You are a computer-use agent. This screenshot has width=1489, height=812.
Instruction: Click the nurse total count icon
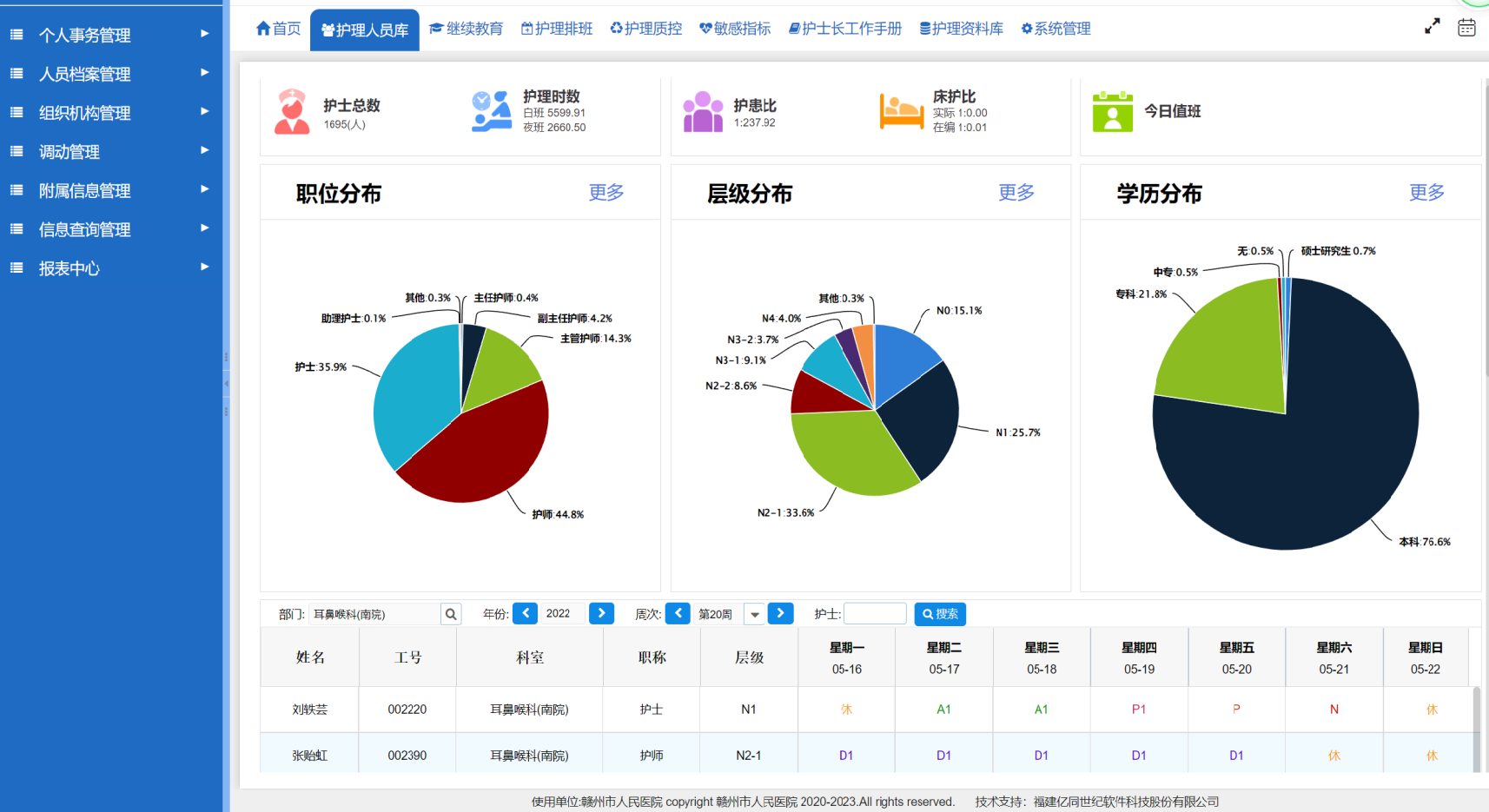click(292, 112)
